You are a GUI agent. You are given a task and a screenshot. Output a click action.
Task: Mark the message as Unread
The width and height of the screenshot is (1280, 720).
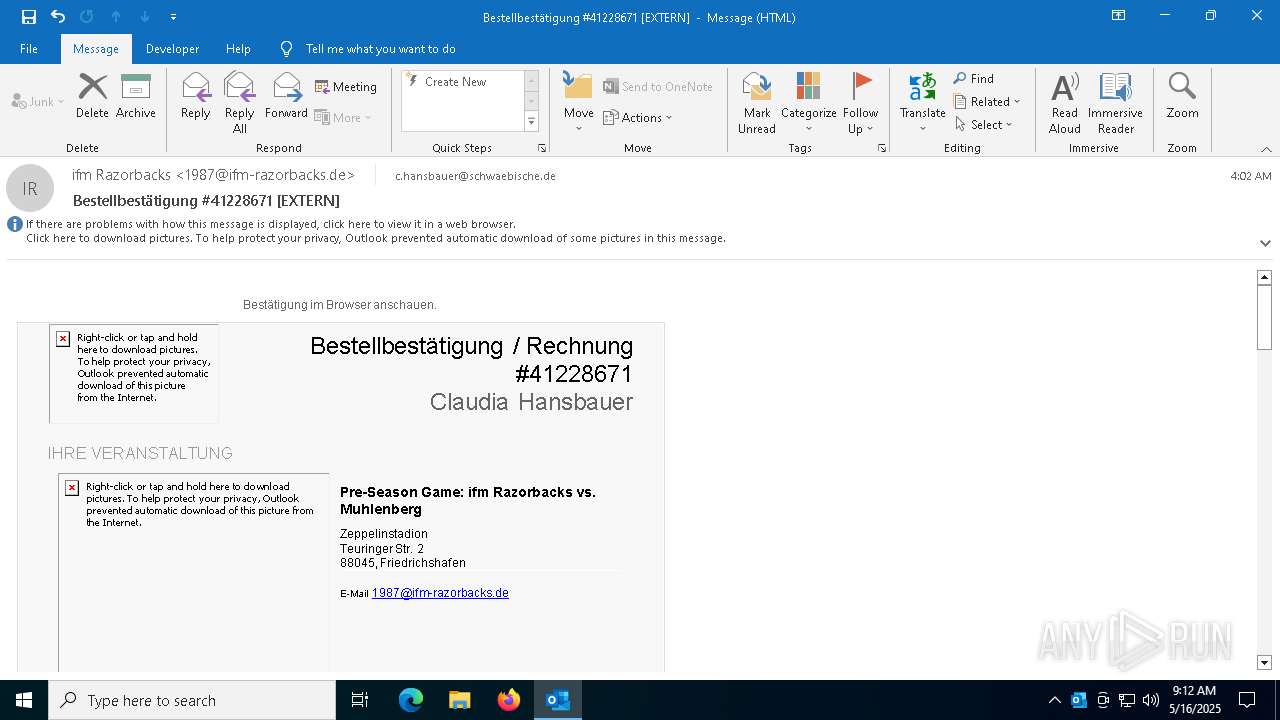click(757, 103)
